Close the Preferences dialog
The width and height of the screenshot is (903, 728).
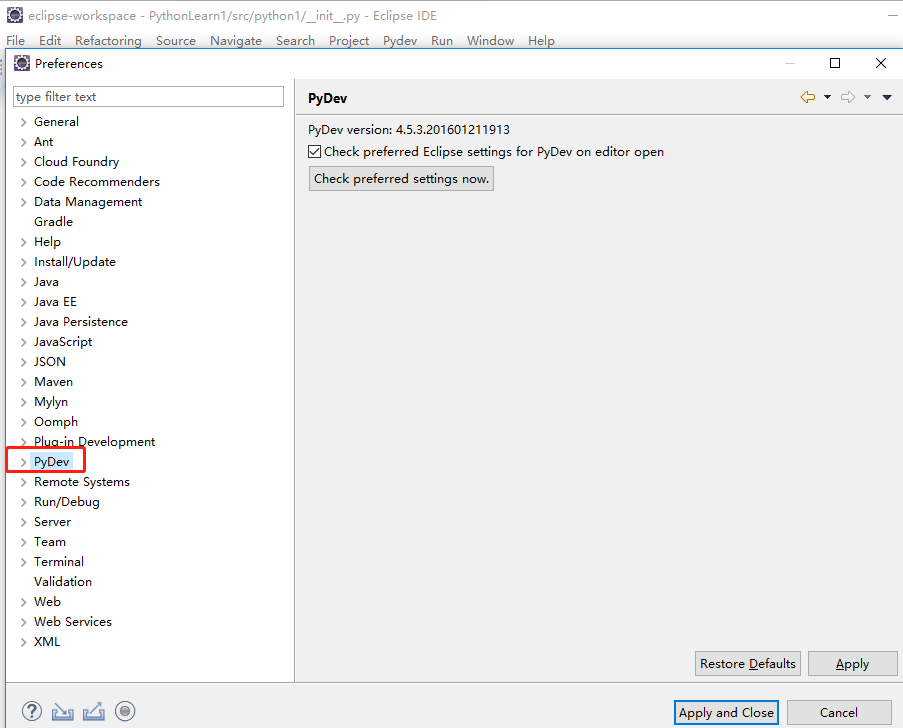click(x=881, y=63)
